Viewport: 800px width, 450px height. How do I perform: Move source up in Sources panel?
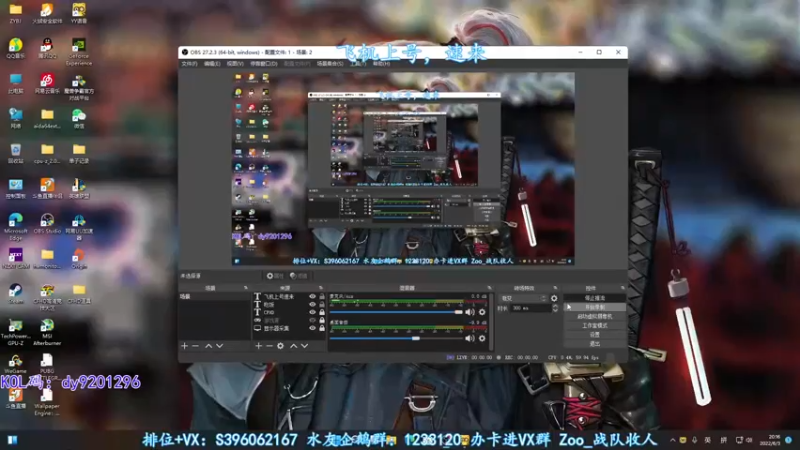click(x=294, y=346)
